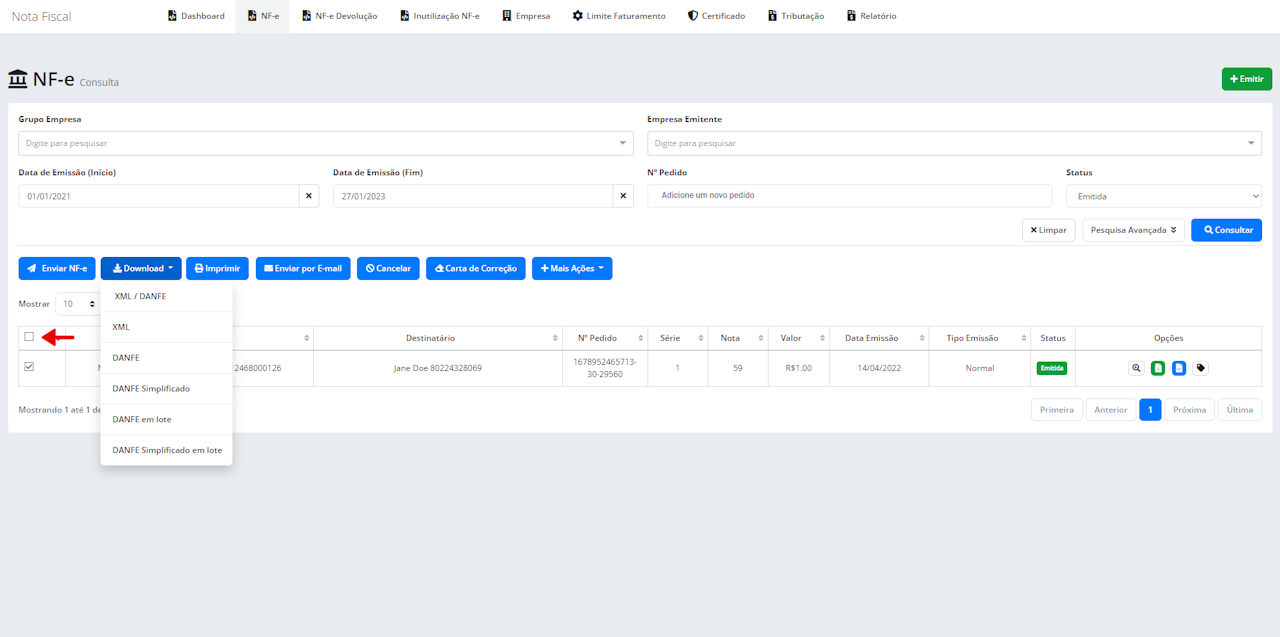Click the green Emitir button
Screen dimensions: 1280x637
[1246, 79]
